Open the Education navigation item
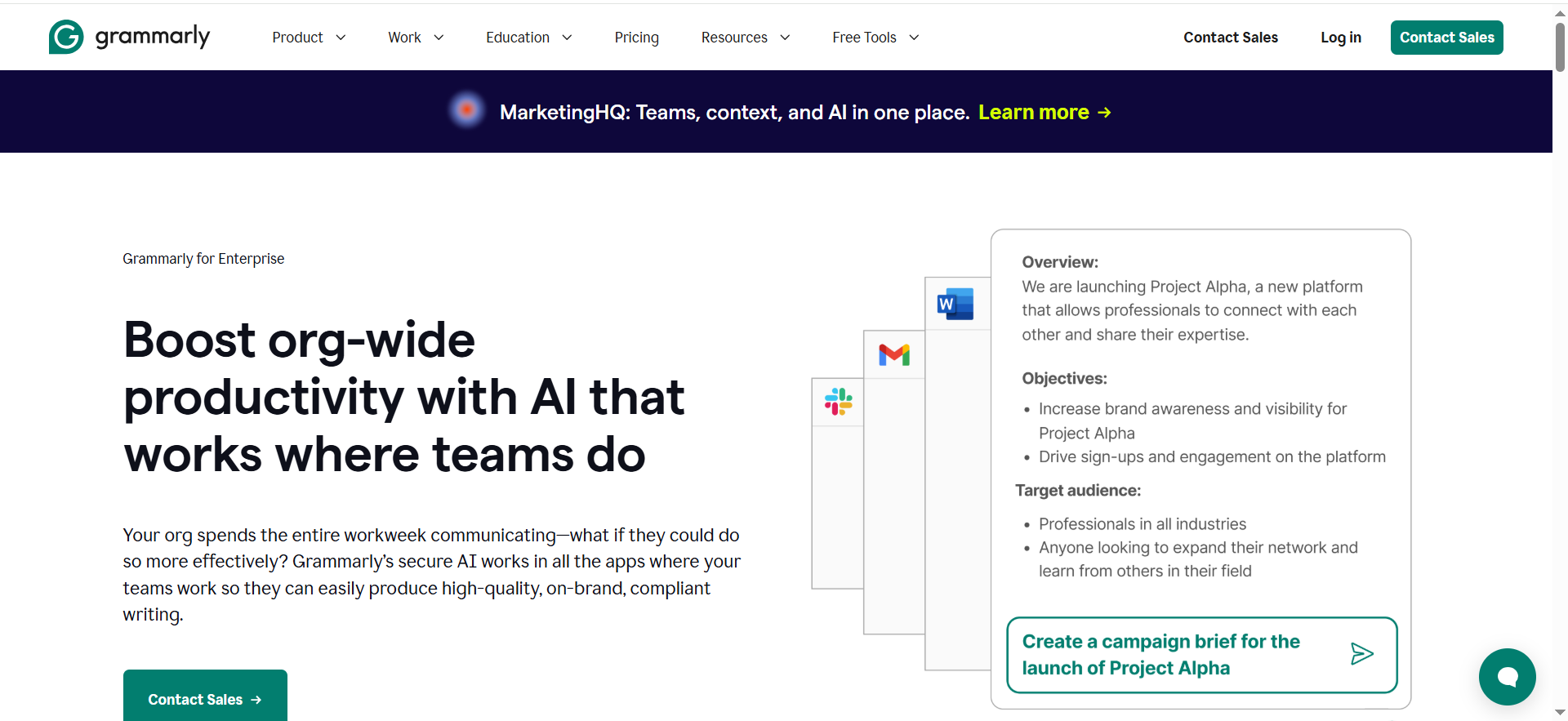The height and width of the screenshot is (721, 1568). [518, 38]
